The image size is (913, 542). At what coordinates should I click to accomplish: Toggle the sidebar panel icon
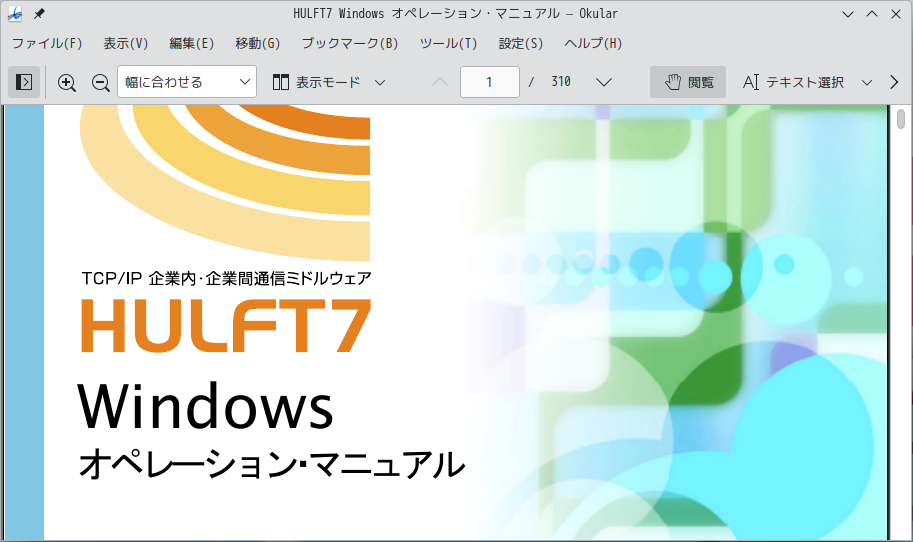point(24,82)
